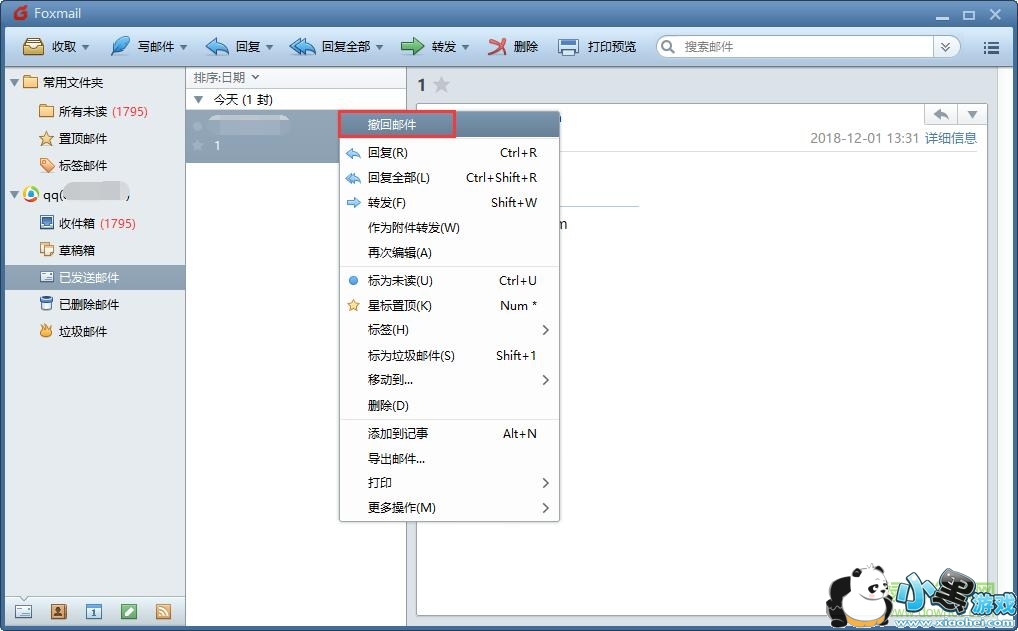
Task: Click the Foxmail logo in title bar
Action: click(21, 13)
